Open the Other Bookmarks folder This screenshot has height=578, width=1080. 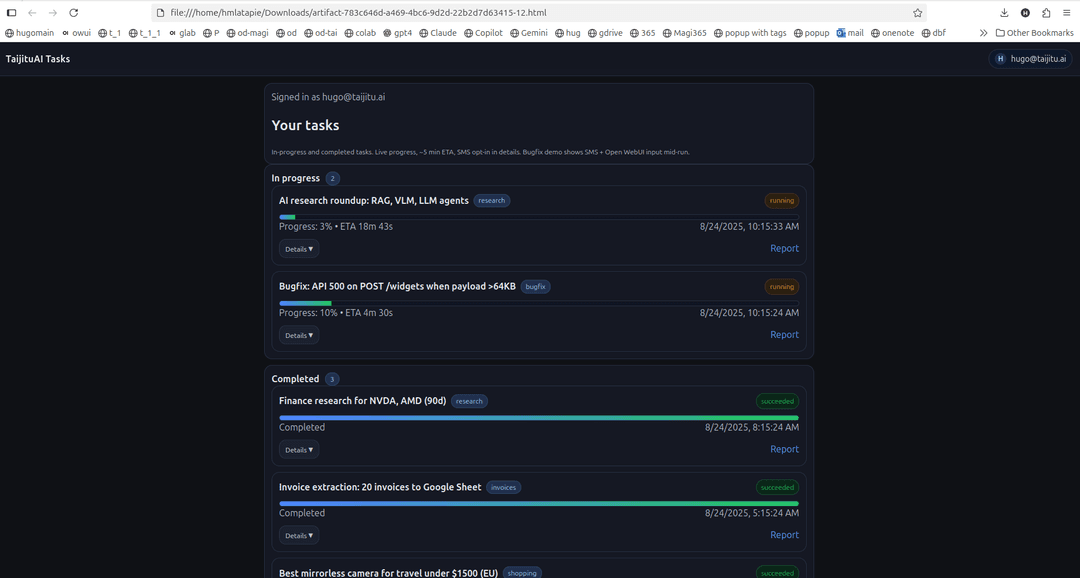click(1034, 33)
